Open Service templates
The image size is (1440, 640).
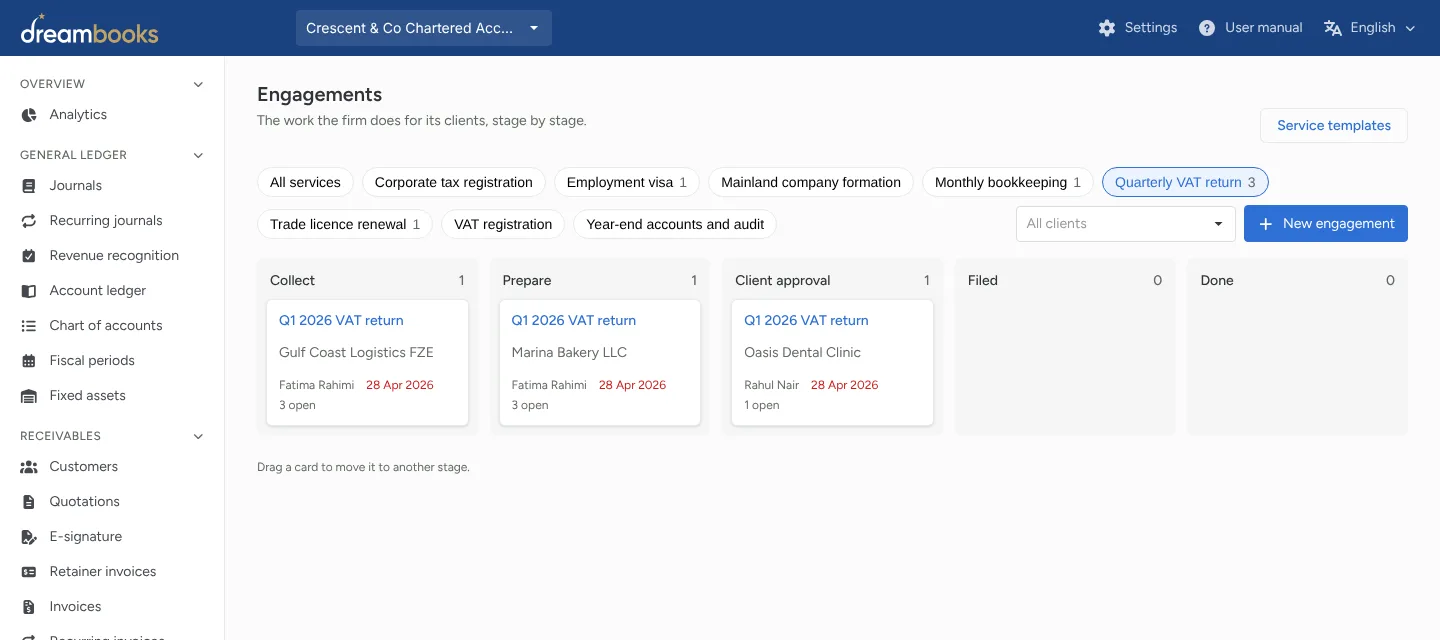click(1334, 125)
